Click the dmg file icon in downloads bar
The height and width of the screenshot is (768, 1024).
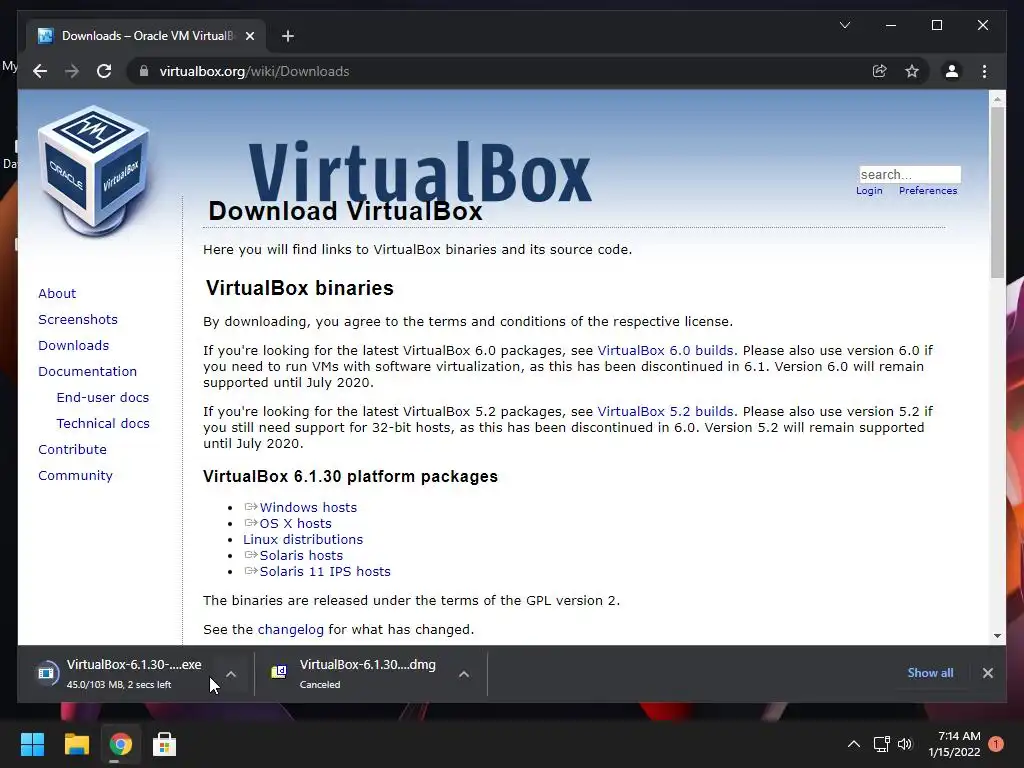coord(279,672)
